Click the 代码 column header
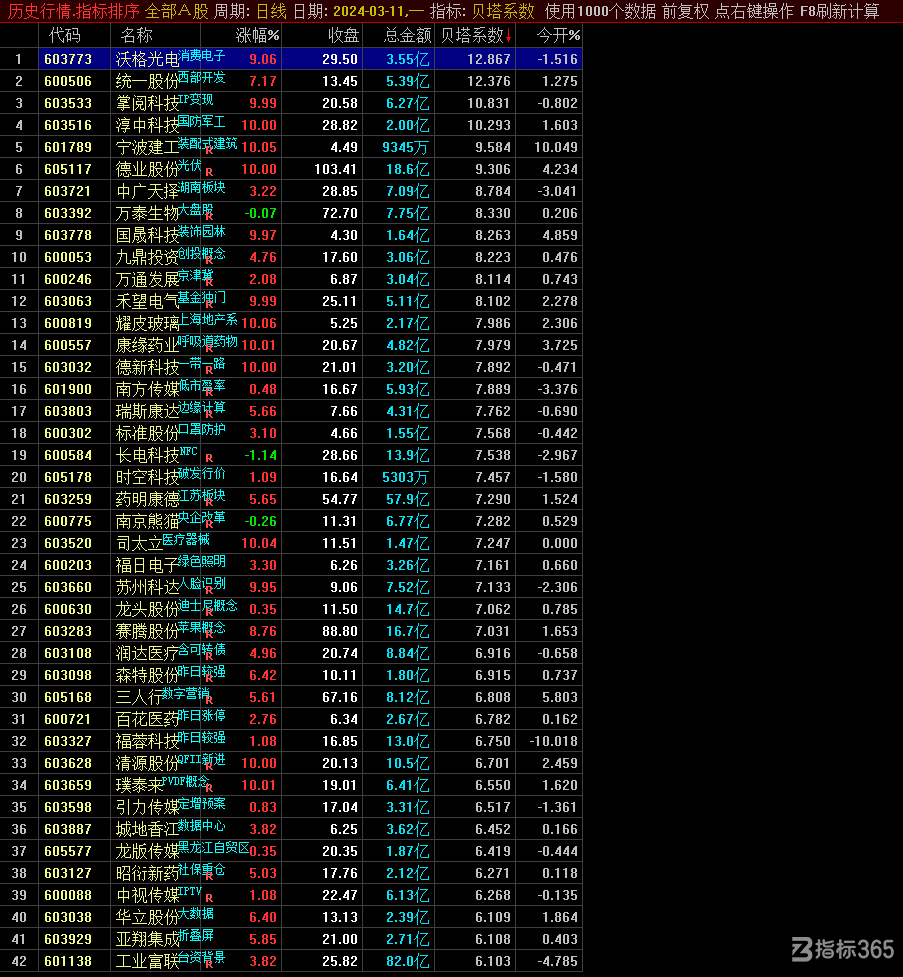903x977 pixels. [x=65, y=36]
